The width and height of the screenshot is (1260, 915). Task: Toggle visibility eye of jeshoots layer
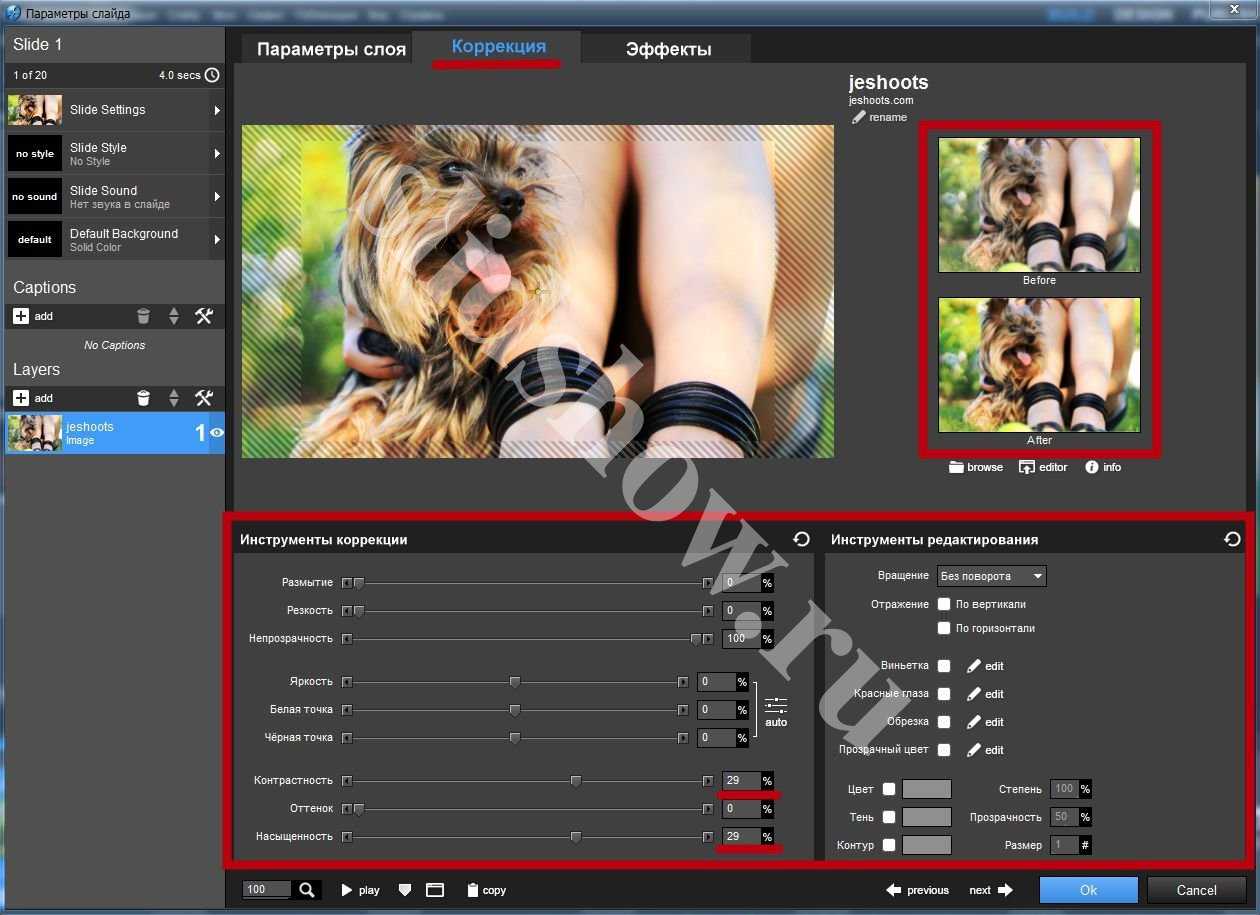pos(216,433)
